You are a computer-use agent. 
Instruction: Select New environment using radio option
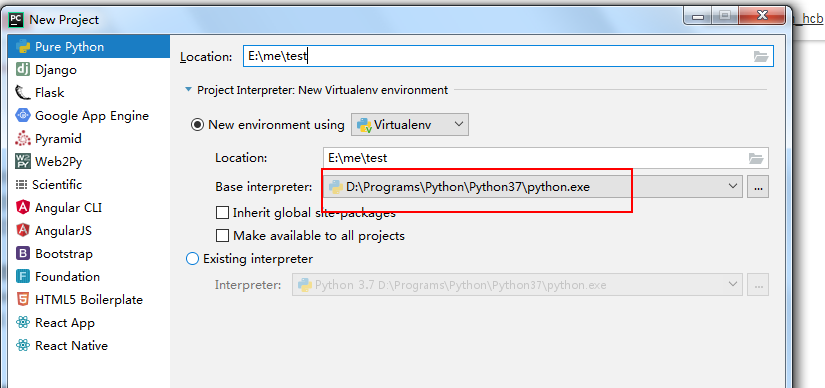[x=197, y=125]
